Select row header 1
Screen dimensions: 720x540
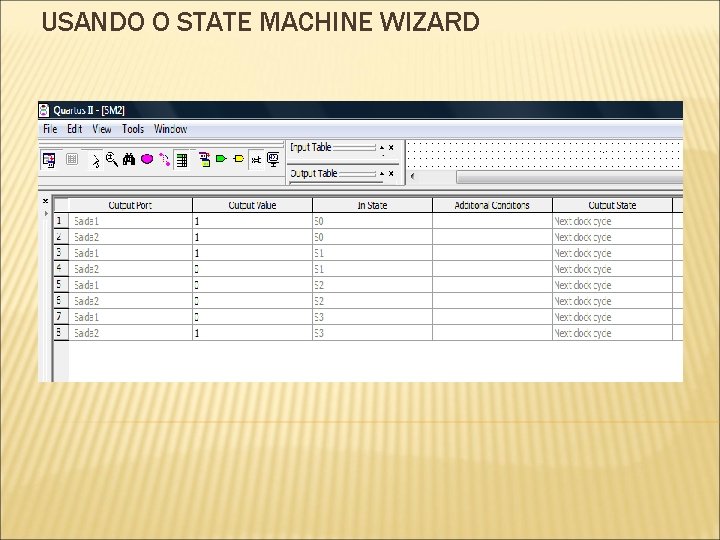tap(61, 221)
